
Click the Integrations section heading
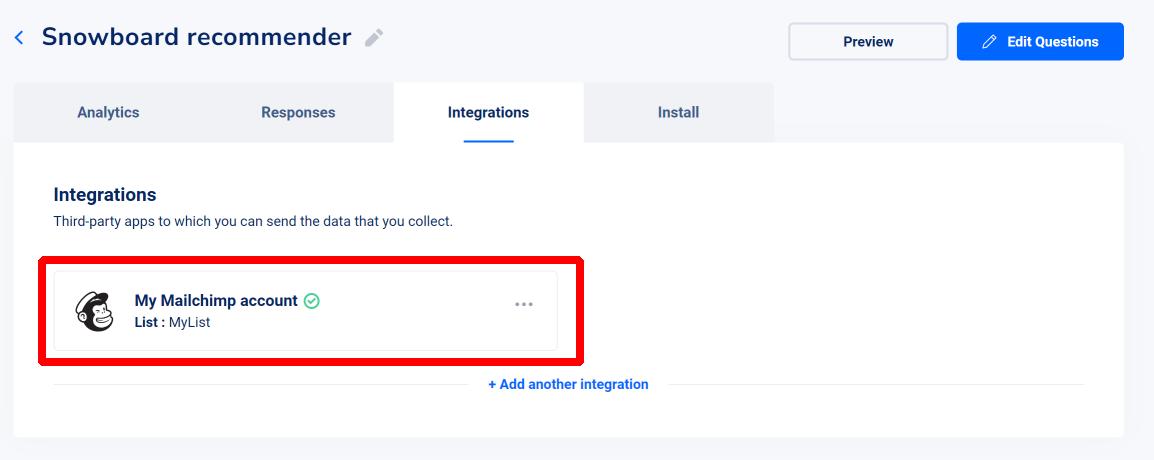point(105,195)
